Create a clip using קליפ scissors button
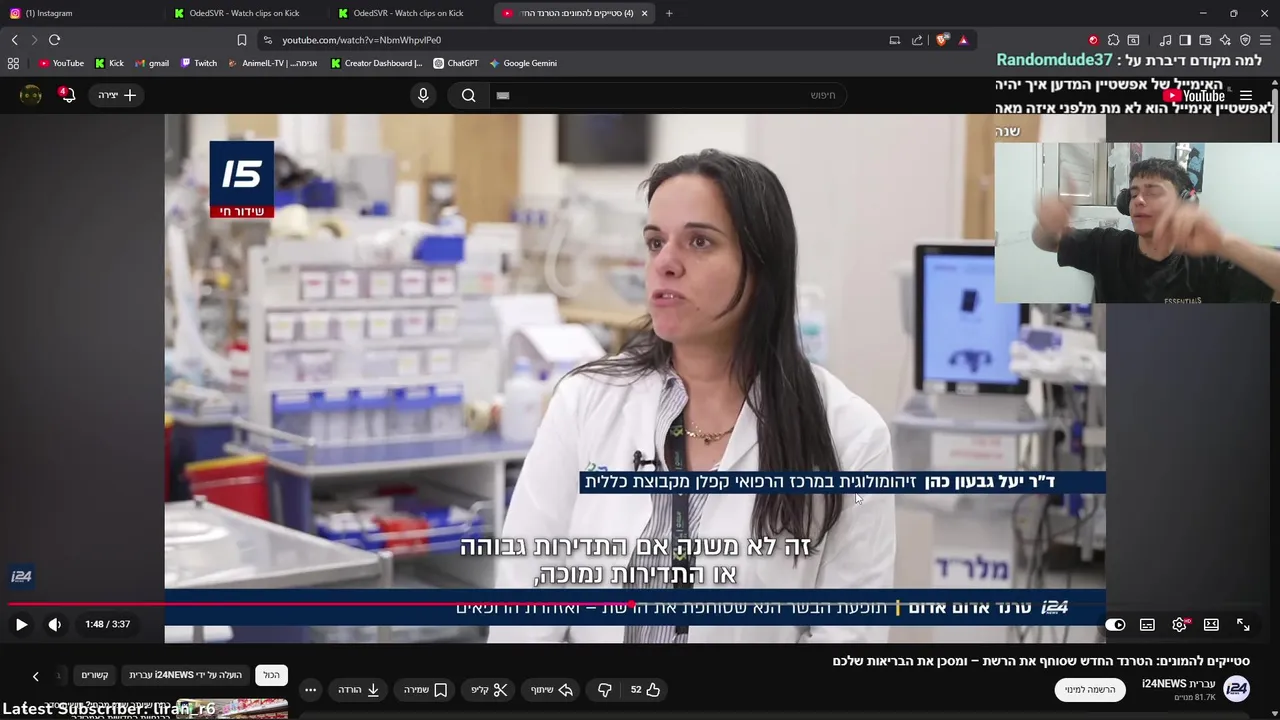 point(490,690)
